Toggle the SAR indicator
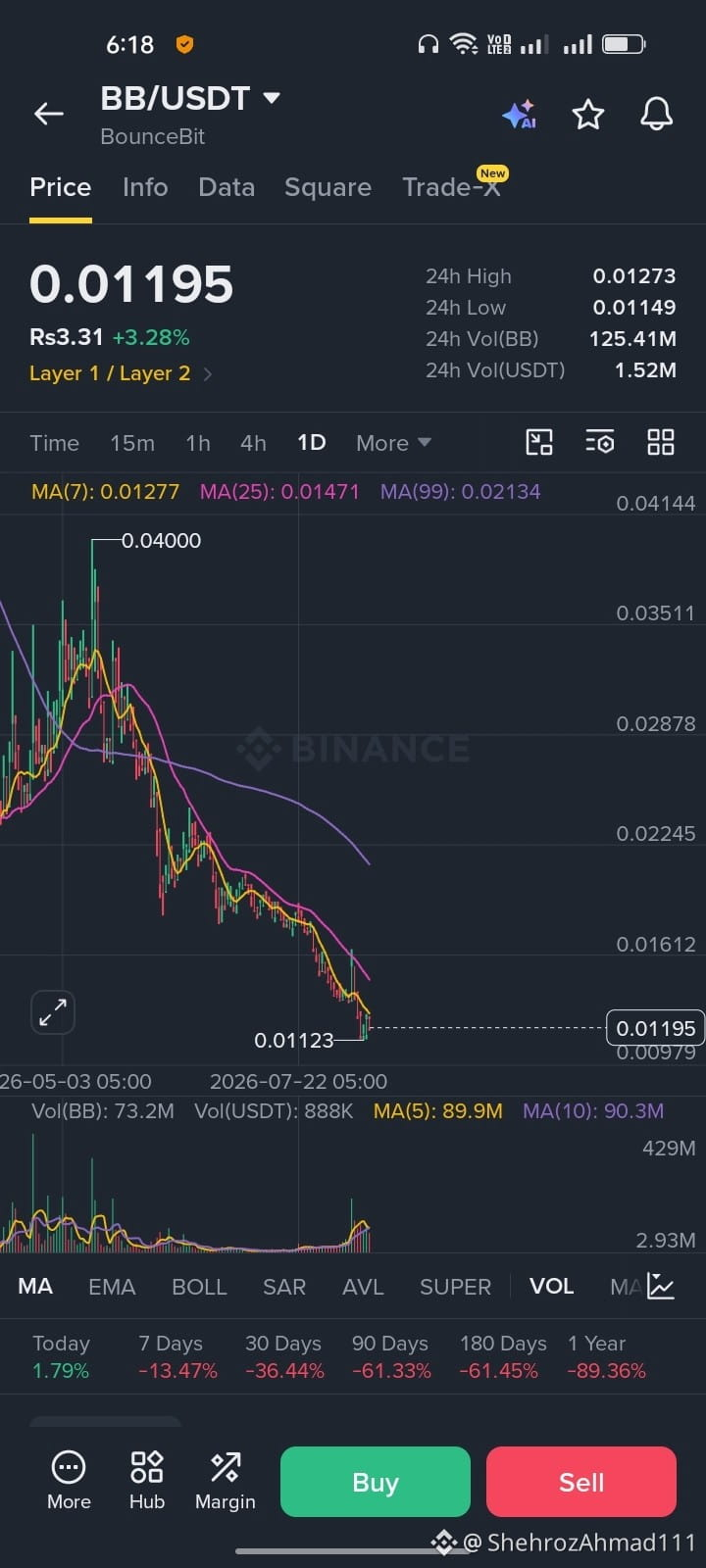706x1568 pixels. pyautogui.click(x=284, y=1286)
